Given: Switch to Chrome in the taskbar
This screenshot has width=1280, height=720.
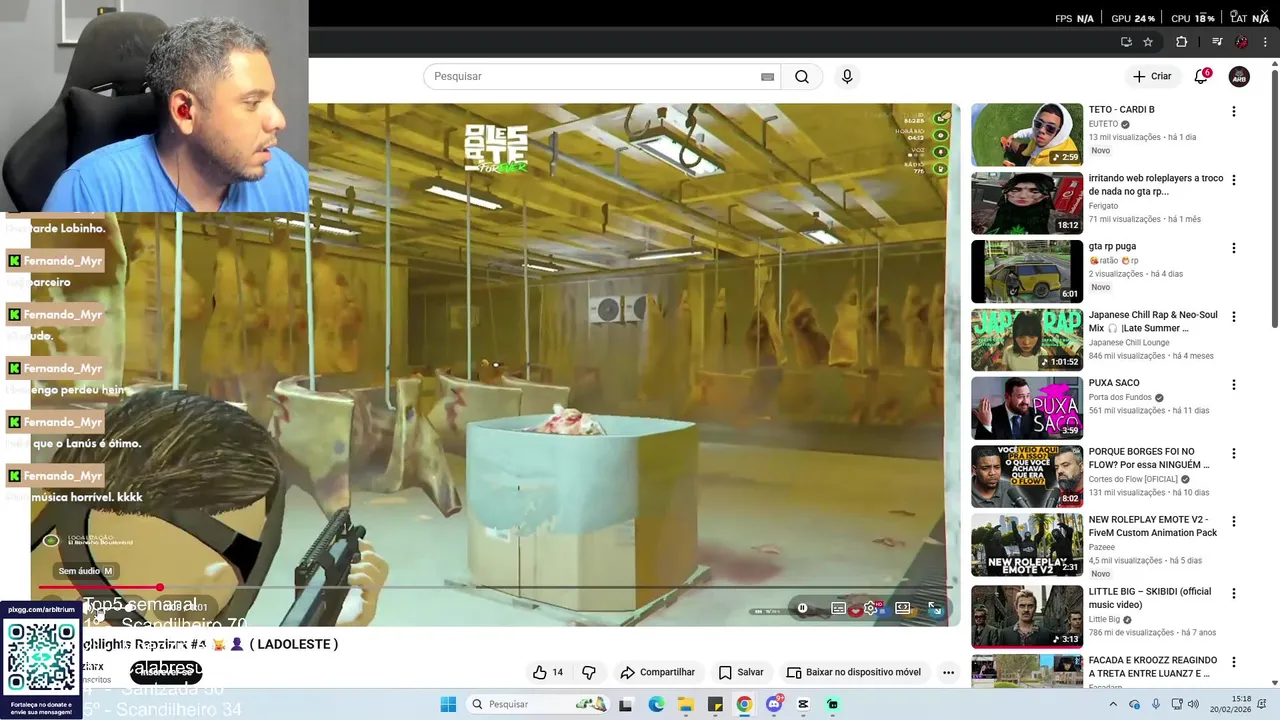Looking at the screenshot, I should (744, 704).
